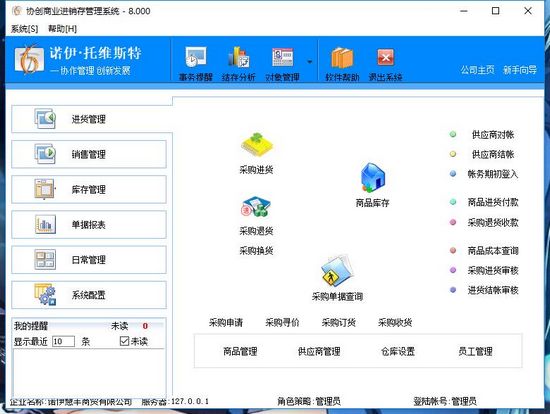Select 销售管理 sidebar tab
This screenshot has width=550, height=414.
(x=89, y=154)
